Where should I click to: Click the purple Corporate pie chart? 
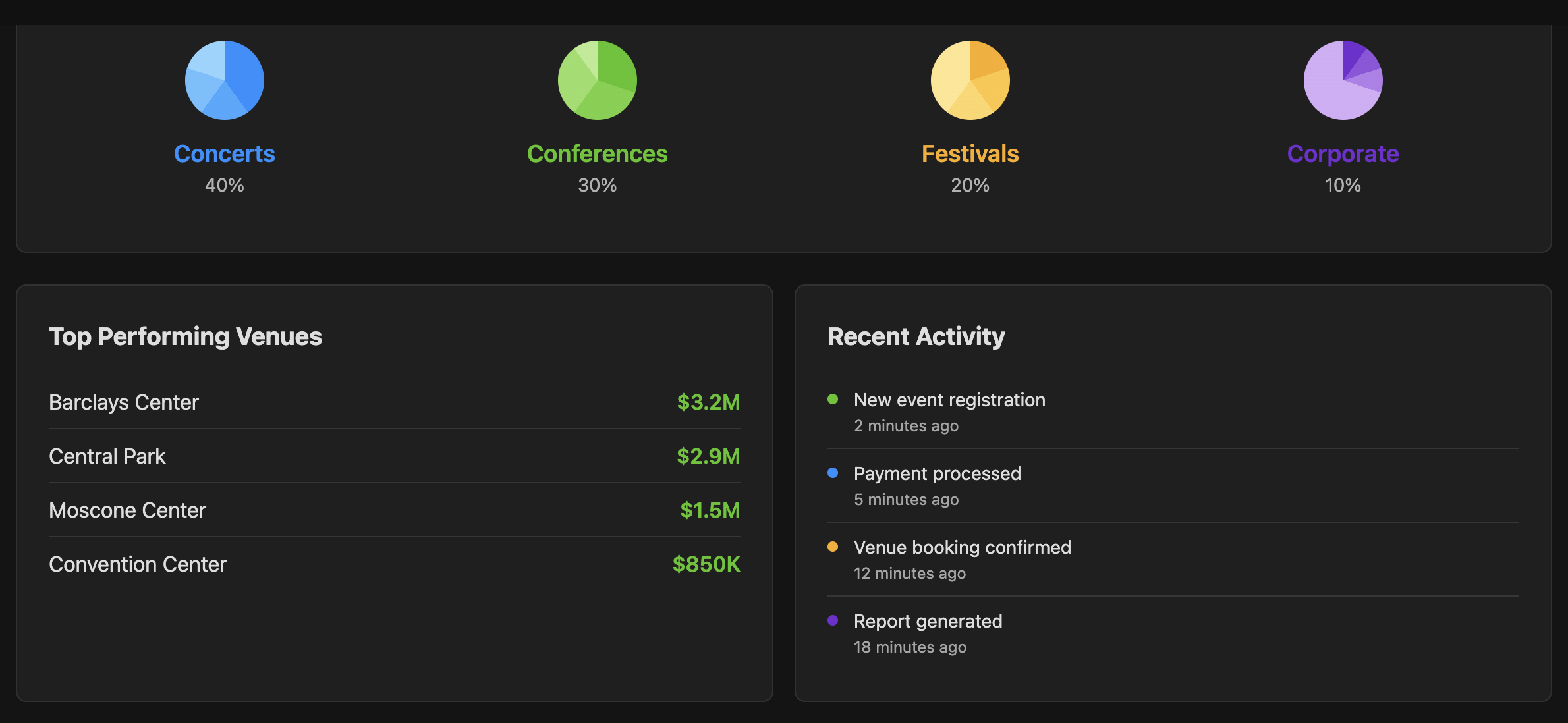coord(1343,80)
